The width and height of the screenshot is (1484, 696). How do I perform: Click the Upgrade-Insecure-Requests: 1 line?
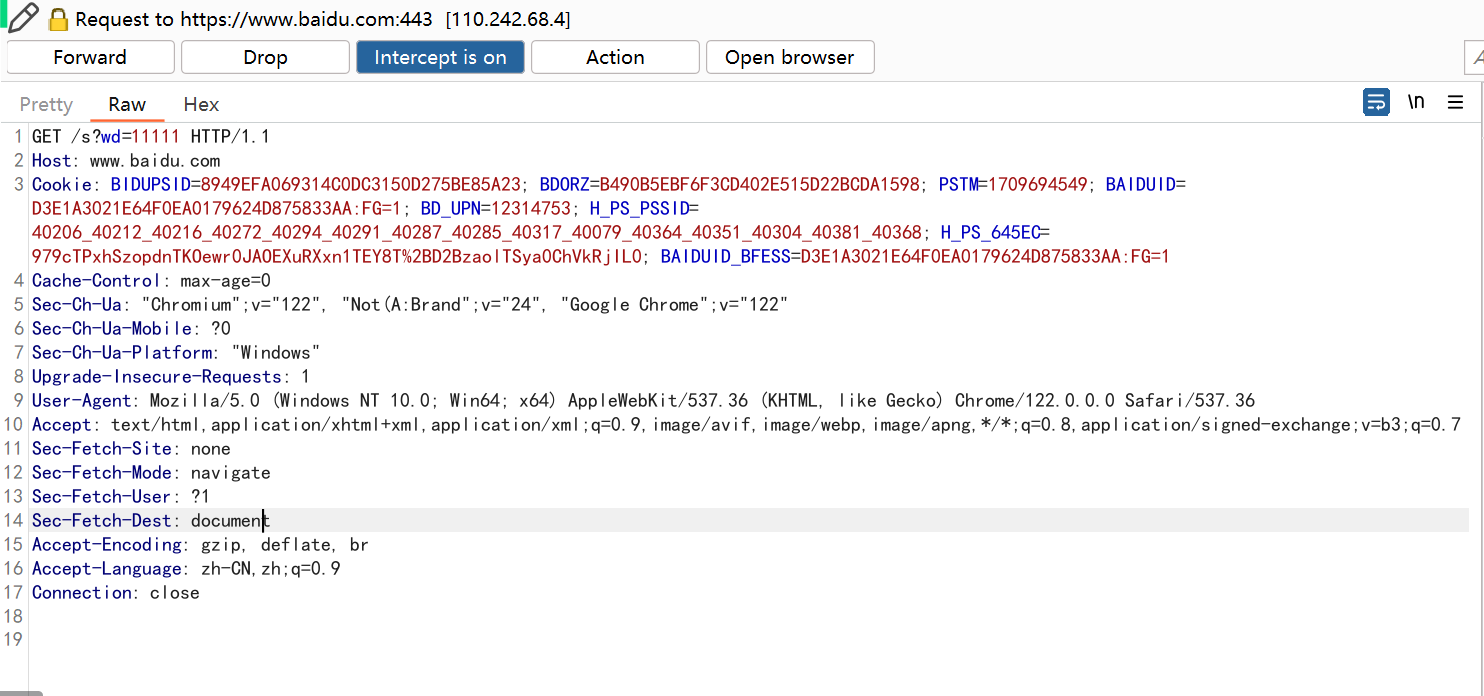pos(171,377)
